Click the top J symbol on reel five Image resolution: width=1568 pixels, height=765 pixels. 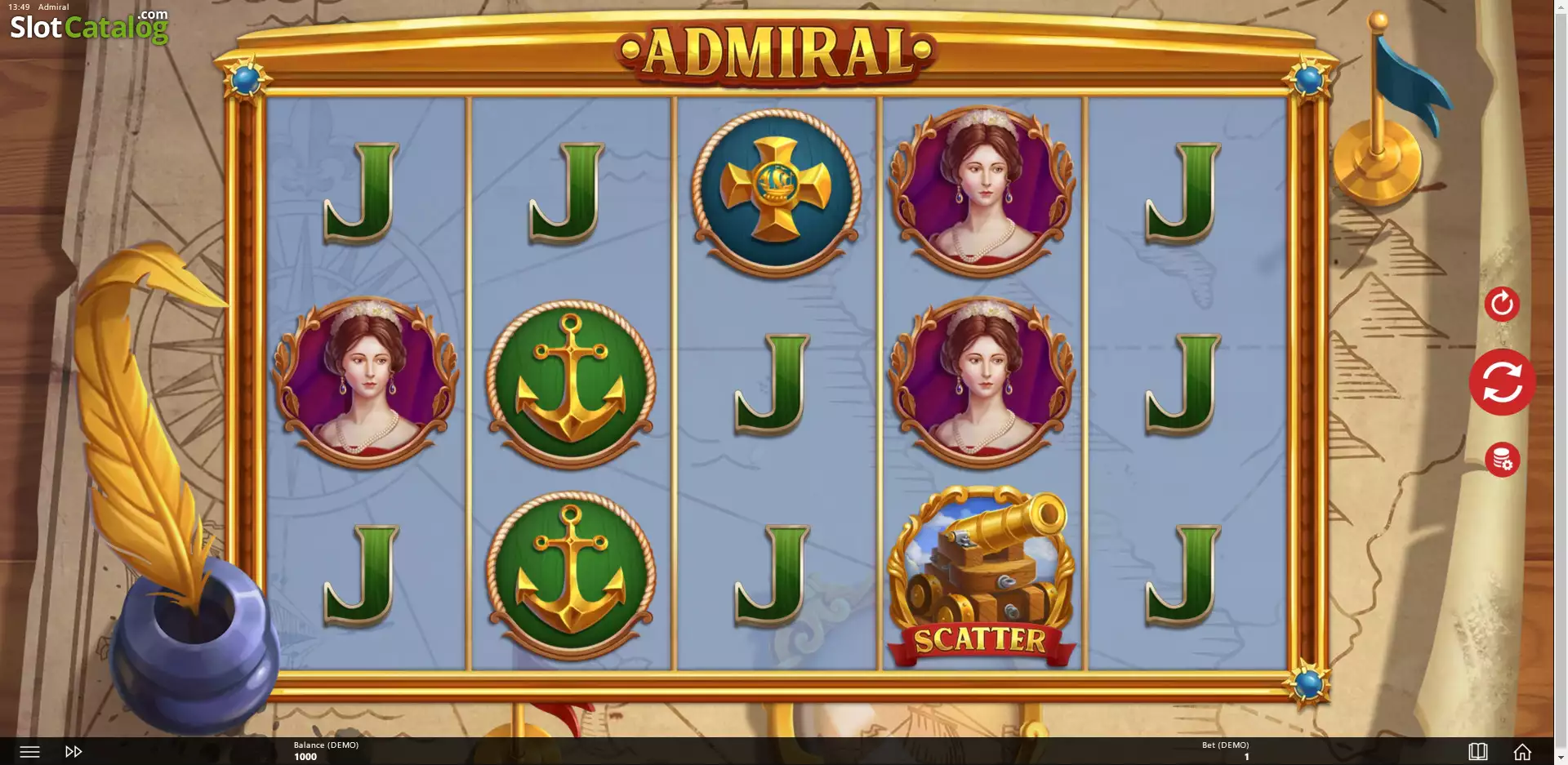[x=1183, y=193]
